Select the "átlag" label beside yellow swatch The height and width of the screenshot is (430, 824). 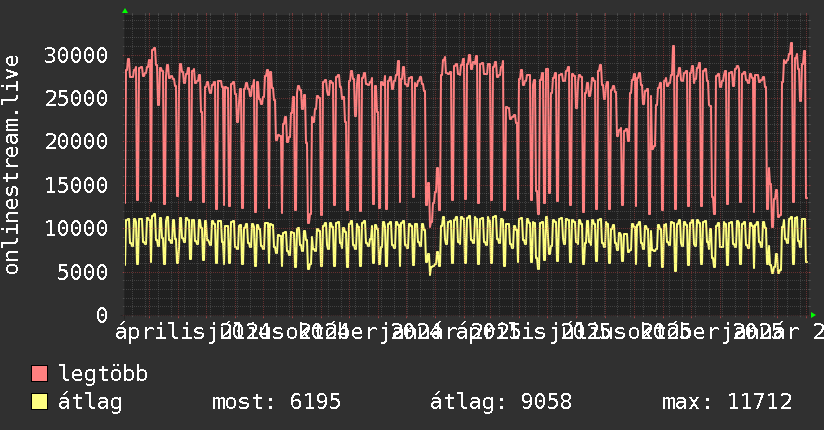point(91,402)
